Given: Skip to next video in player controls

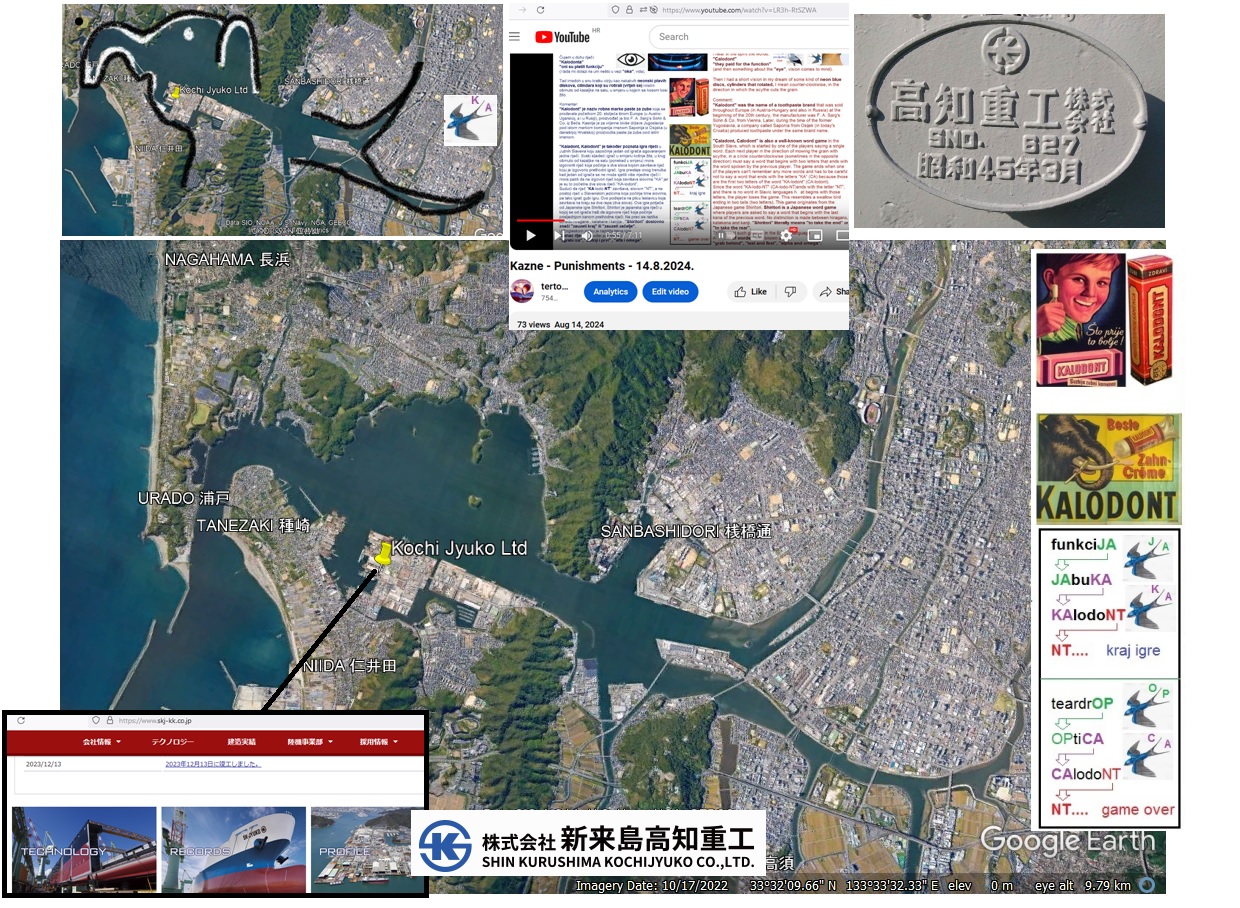Looking at the screenshot, I should click(x=559, y=236).
